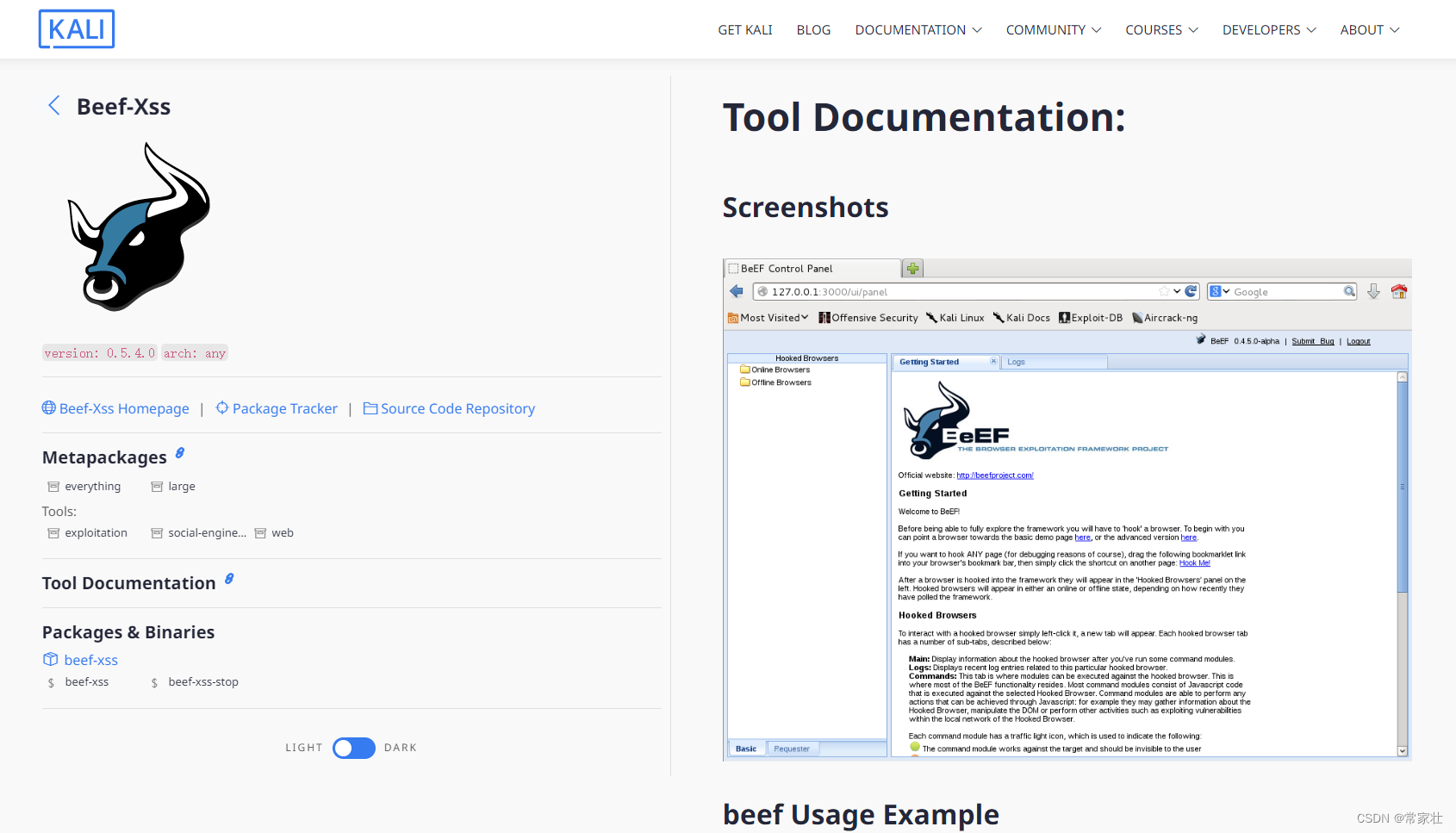Expand the COMMUNITY dropdown menu

(x=1054, y=30)
